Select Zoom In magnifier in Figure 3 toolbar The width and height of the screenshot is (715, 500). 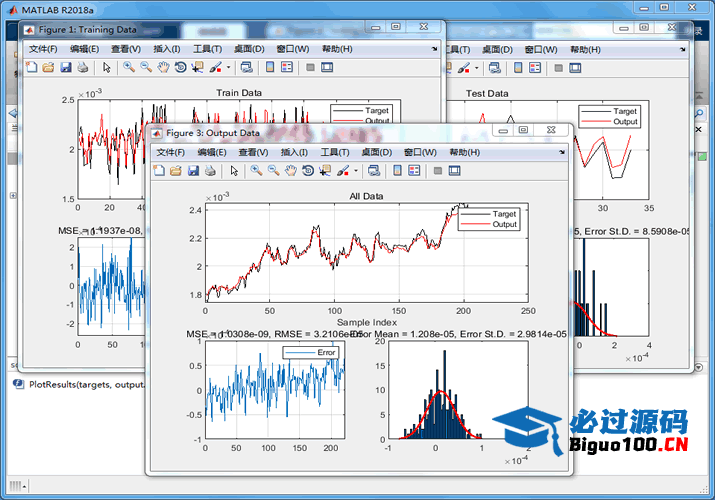[x=257, y=171]
